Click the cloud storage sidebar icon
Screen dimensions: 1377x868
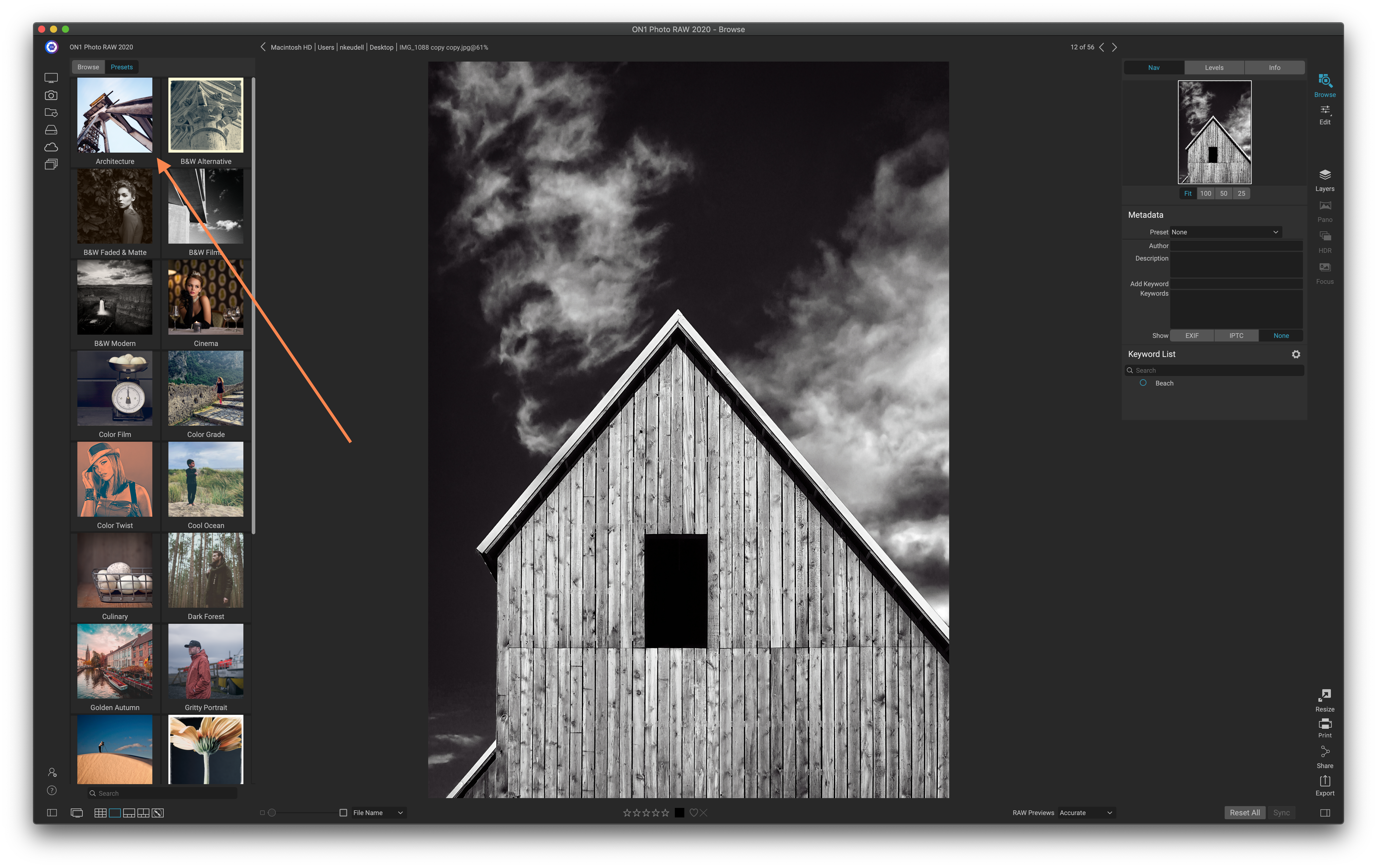point(51,147)
